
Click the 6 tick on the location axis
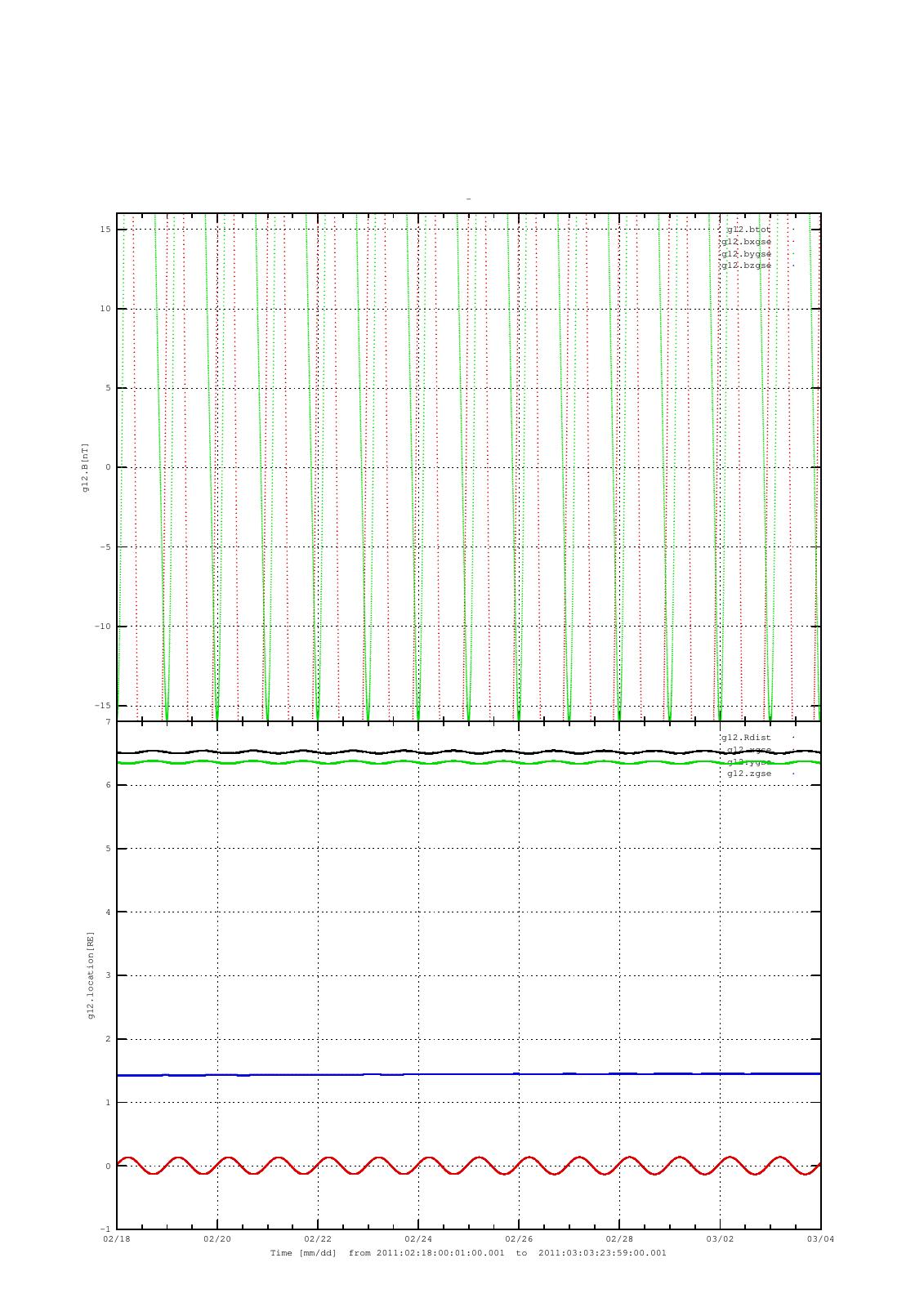[x=107, y=785]
